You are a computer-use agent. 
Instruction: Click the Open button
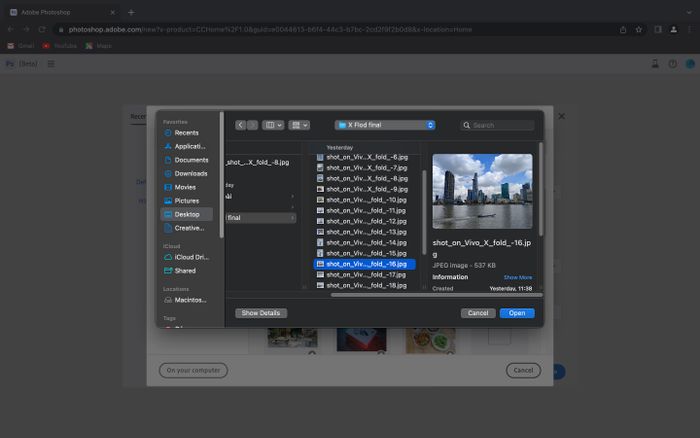[x=516, y=313]
